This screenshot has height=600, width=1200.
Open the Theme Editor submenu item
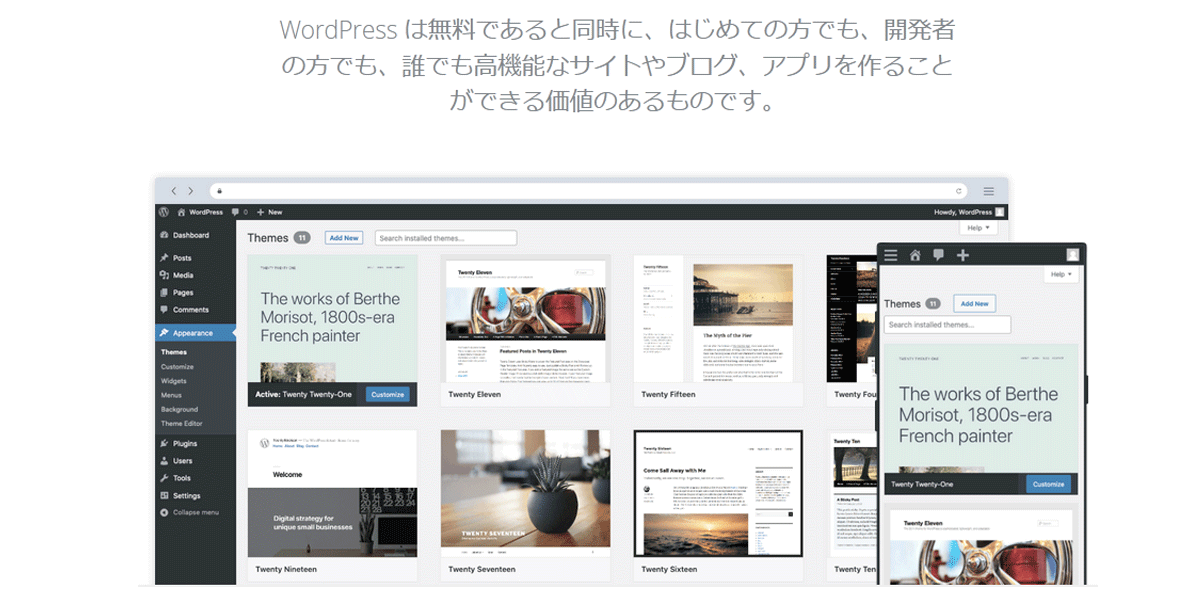tap(181, 423)
